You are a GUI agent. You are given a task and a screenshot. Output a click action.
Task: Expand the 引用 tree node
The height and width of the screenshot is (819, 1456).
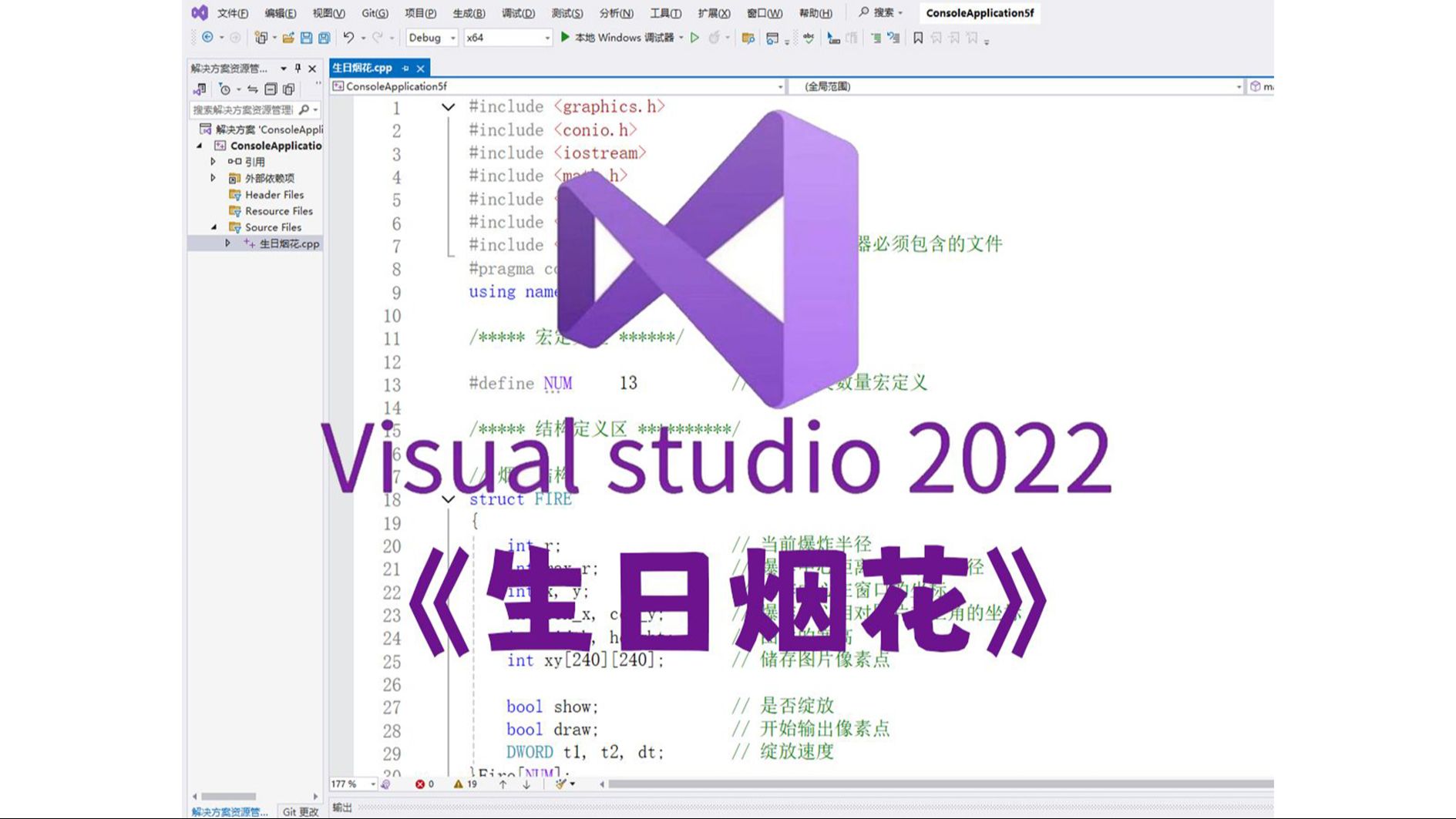tap(214, 162)
